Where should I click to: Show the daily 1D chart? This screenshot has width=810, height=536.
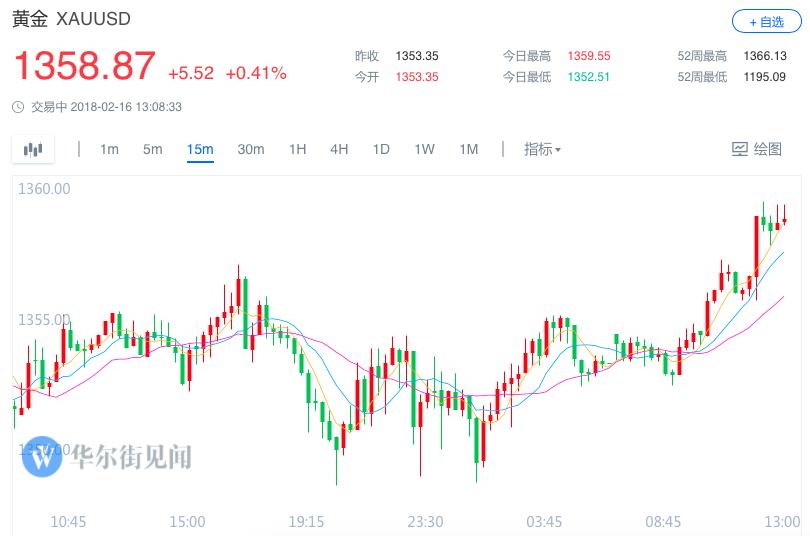[381, 149]
